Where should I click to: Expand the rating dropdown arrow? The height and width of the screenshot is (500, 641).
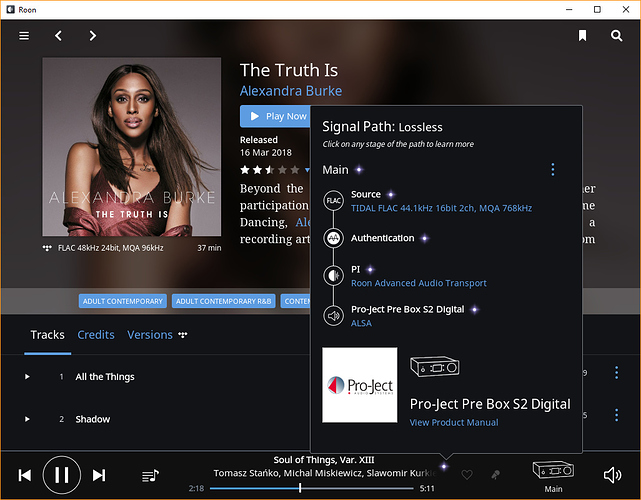(307, 170)
